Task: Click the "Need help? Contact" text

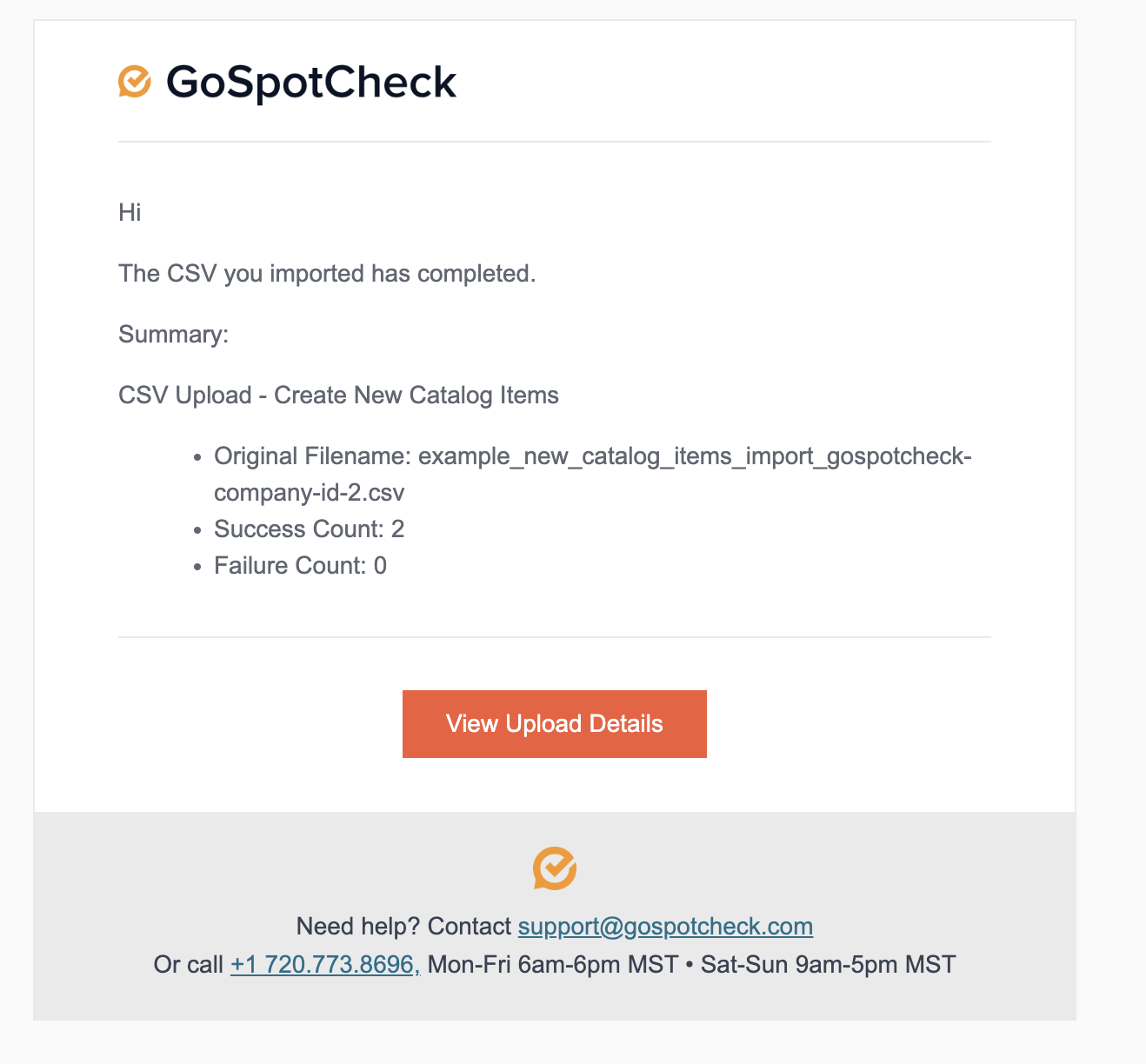Action: (x=403, y=927)
